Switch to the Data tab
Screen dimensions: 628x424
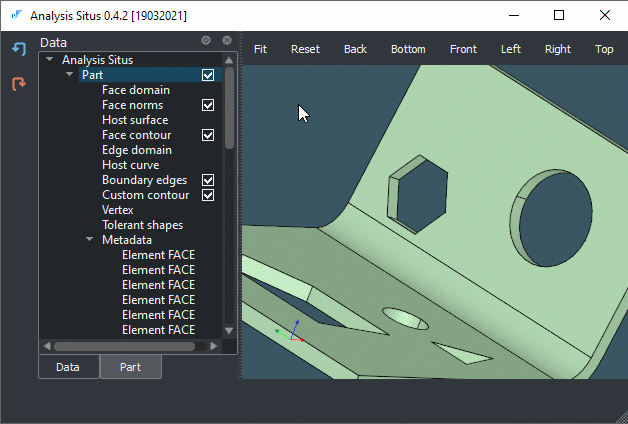click(x=68, y=367)
